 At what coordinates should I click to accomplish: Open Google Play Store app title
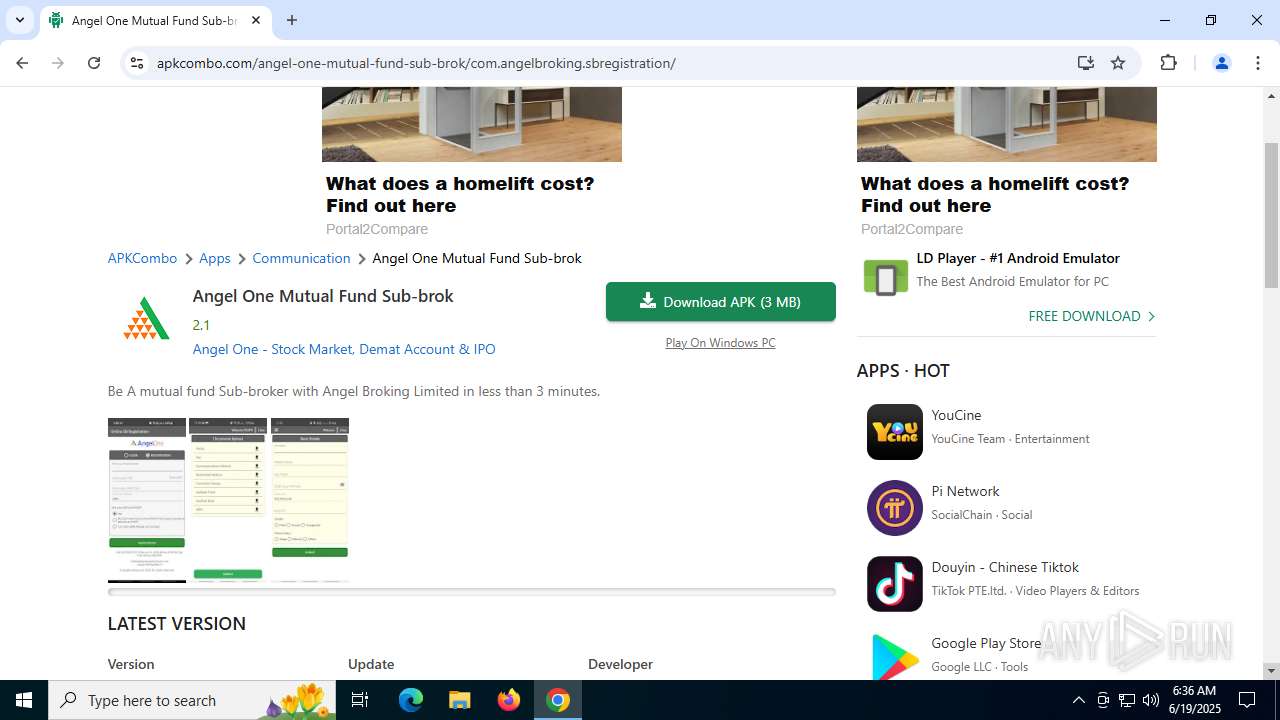[x=986, y=643]
